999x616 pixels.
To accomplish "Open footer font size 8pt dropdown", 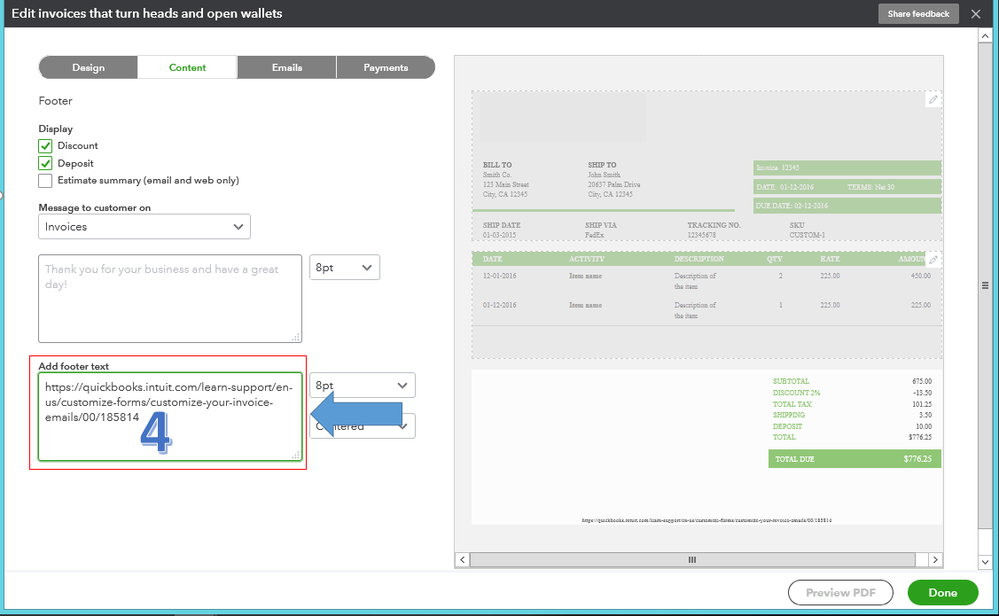I will tap(363, 385).
